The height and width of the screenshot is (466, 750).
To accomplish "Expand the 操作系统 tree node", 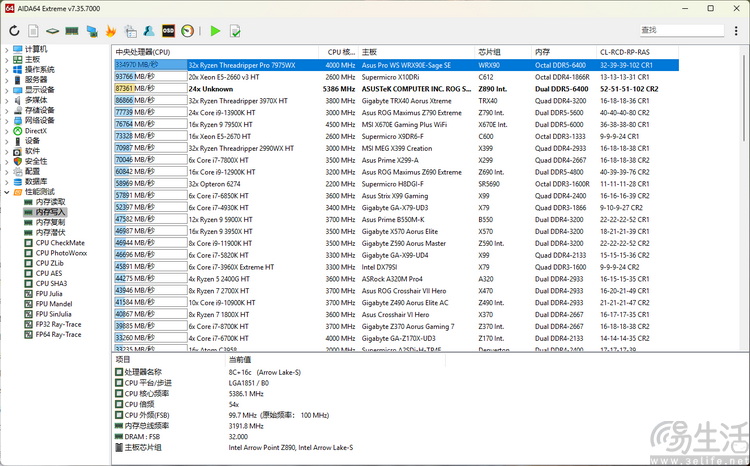I will [6, 70].
